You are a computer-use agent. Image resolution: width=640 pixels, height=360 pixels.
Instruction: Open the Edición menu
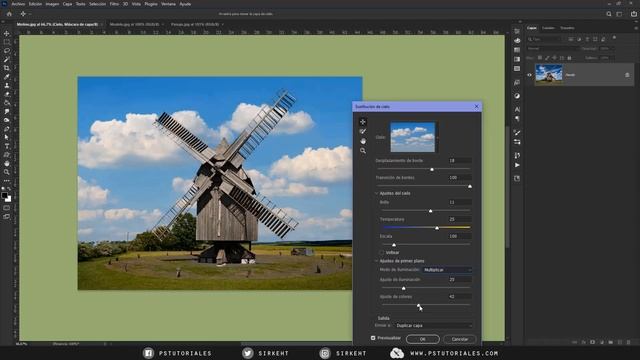(35, 4)
